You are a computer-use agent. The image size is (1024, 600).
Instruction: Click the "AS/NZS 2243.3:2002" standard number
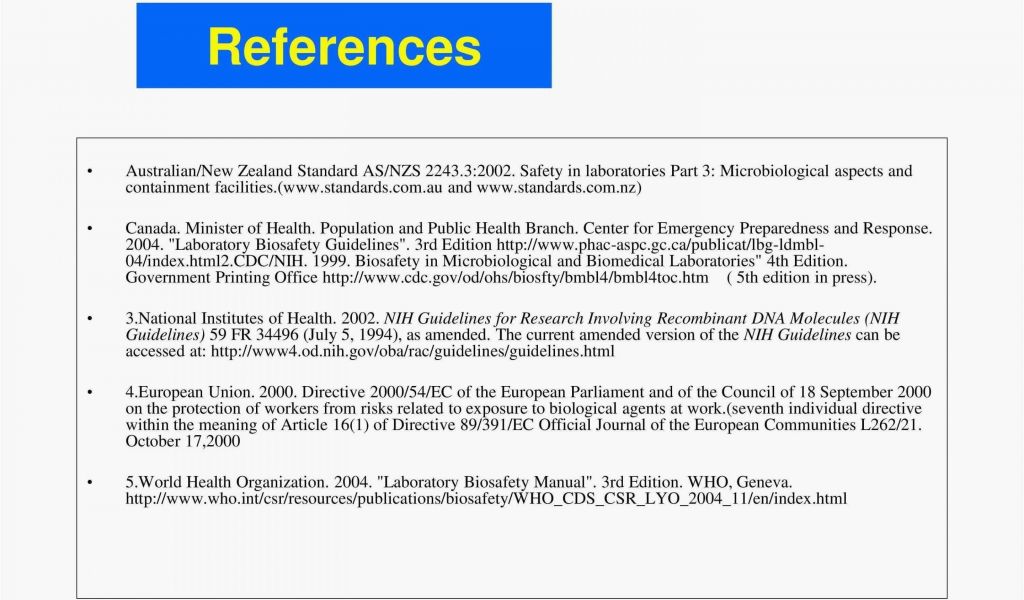438,171
